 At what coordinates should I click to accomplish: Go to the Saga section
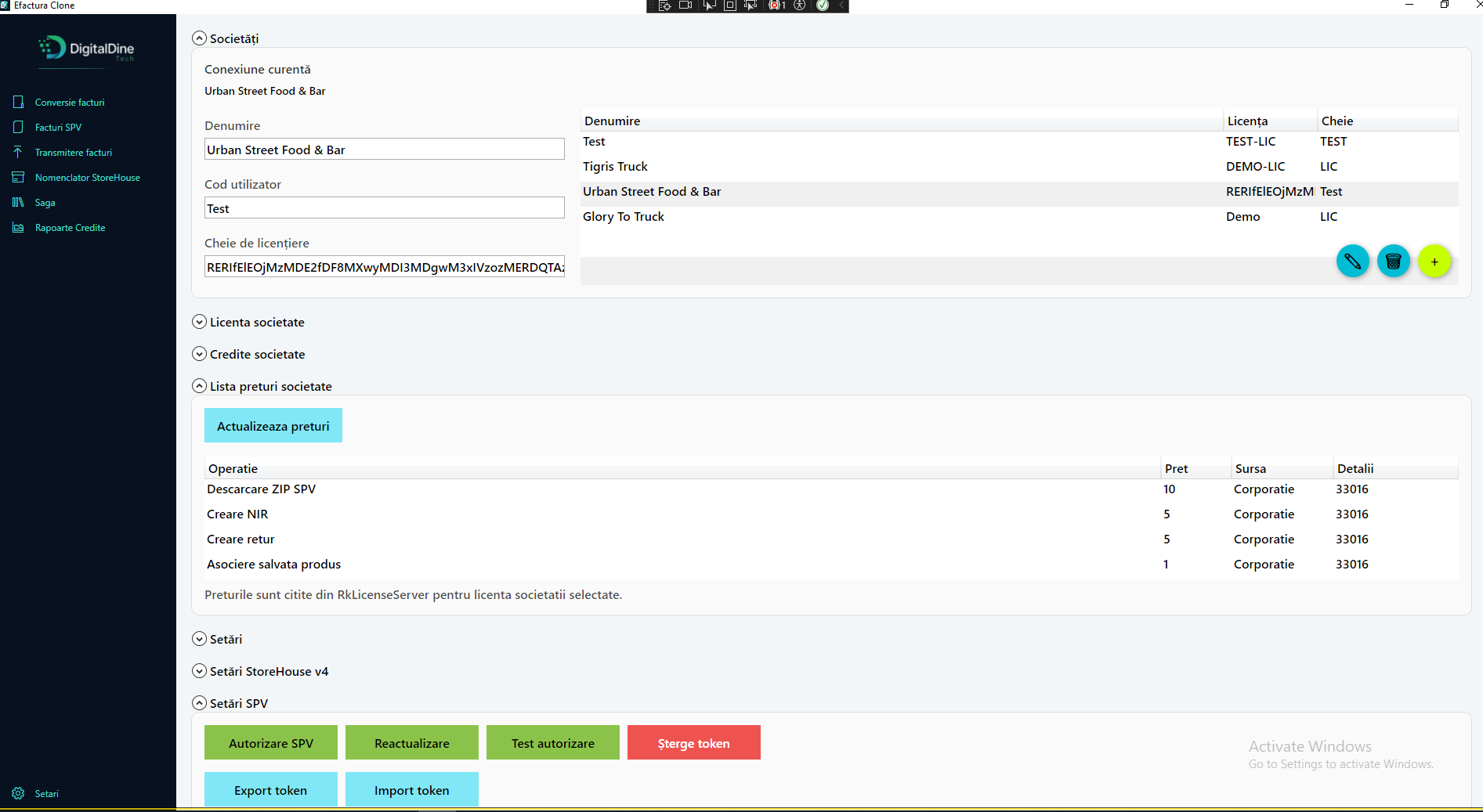(x=45, y=203)
